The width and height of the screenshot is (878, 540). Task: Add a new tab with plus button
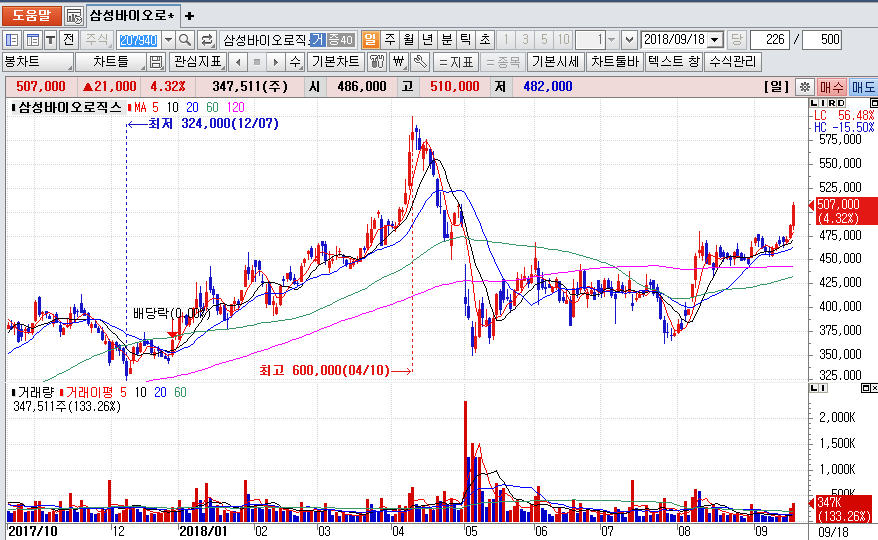190,16
